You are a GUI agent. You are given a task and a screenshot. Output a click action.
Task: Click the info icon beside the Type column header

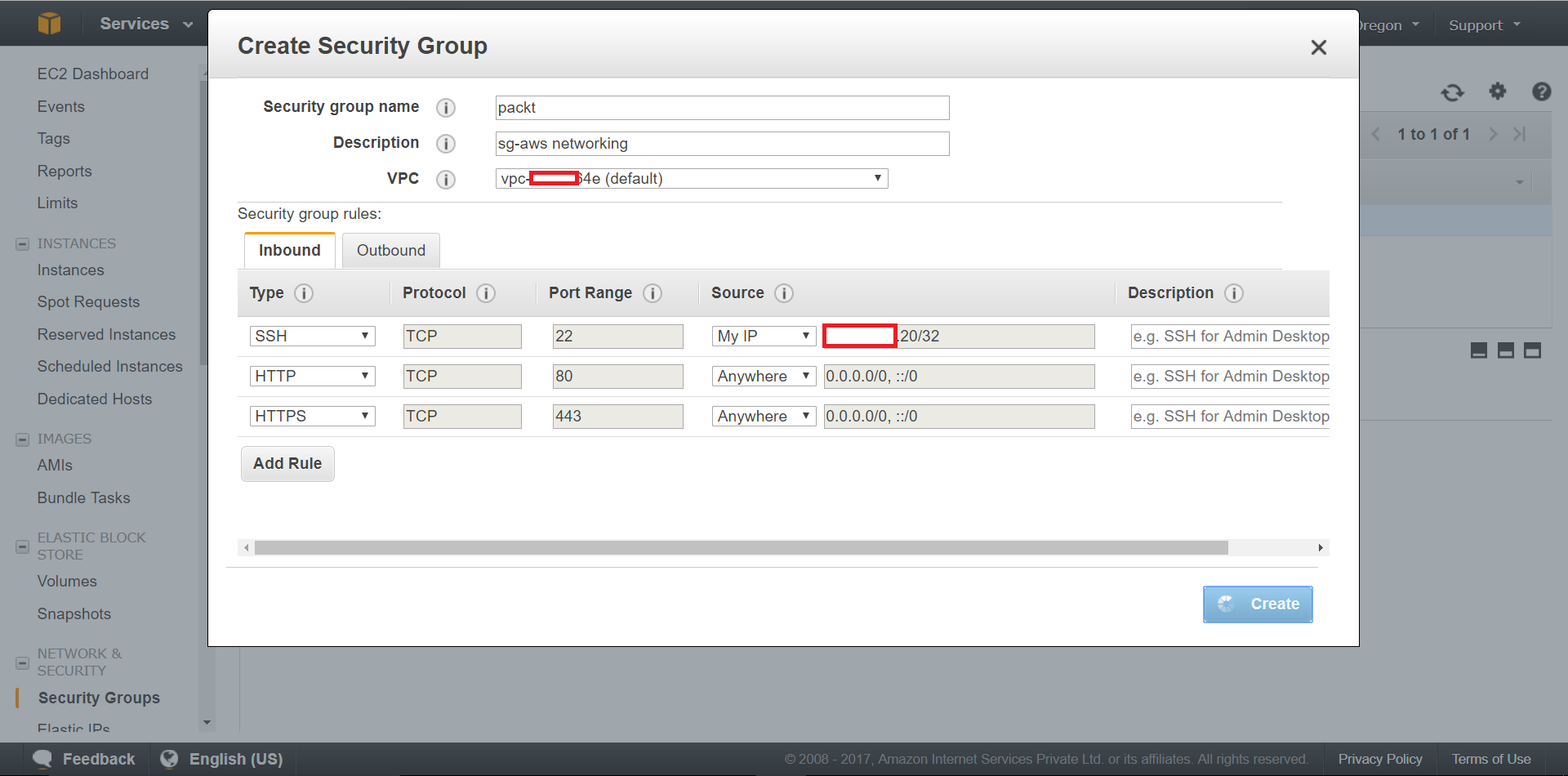pos(303,292)
